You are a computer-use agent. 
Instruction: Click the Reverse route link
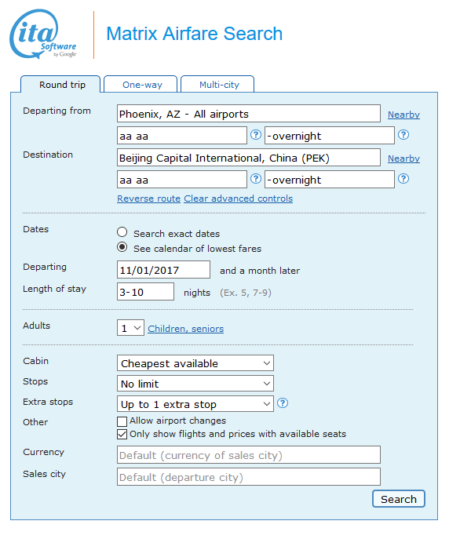(x=149, y=199)
